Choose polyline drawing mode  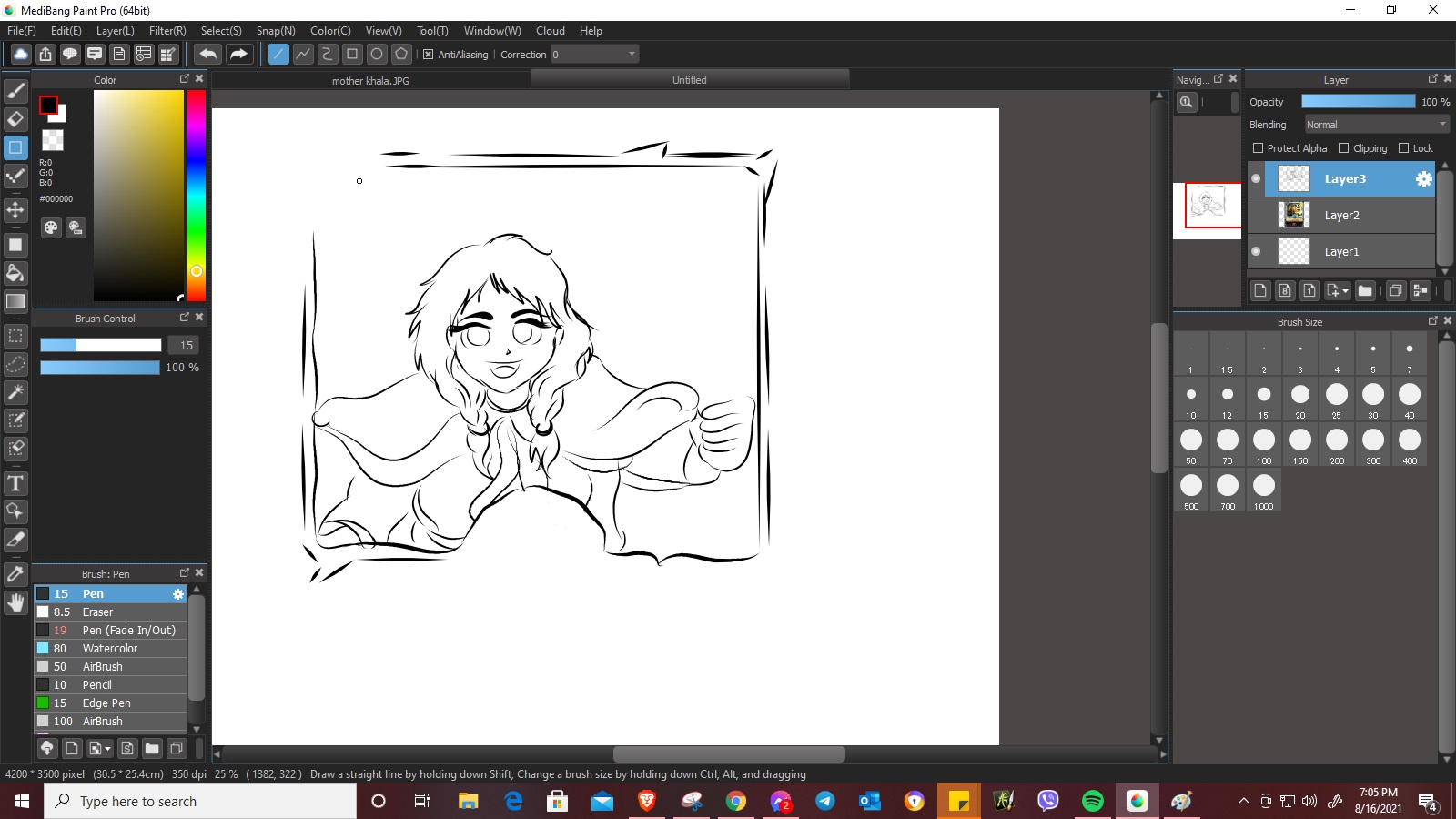pos(303,54)
